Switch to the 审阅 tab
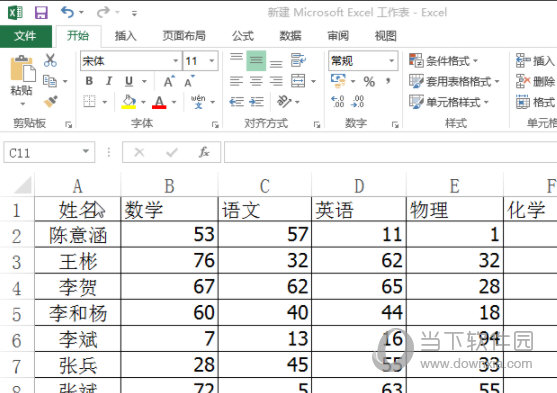The height and width of the screenshot is (393, 557). [338, 36]
